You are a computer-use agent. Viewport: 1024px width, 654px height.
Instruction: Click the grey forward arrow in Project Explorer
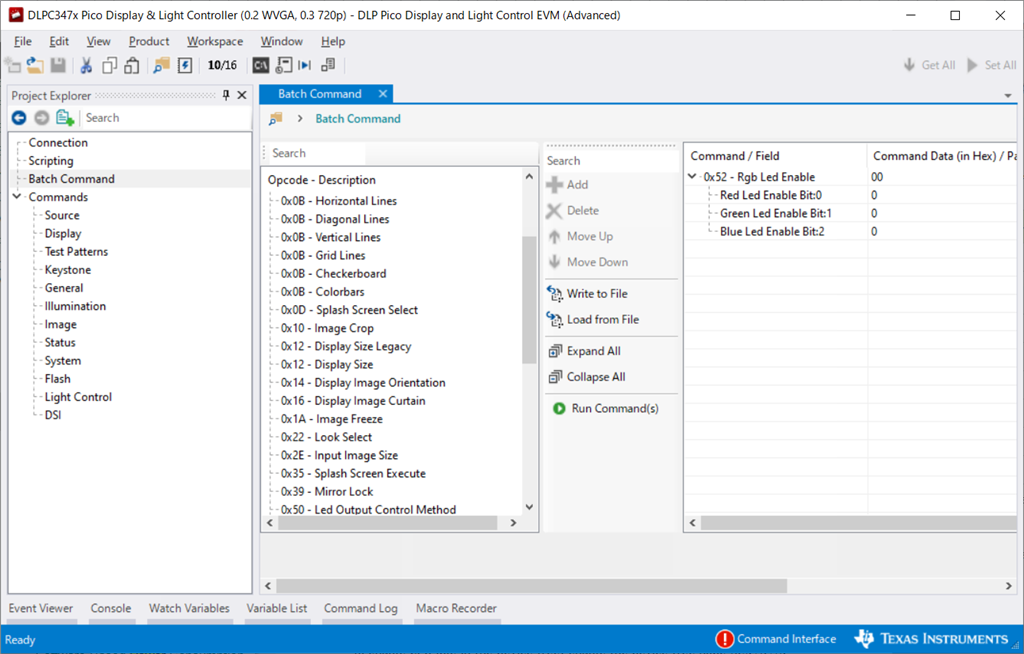point(42,118)
